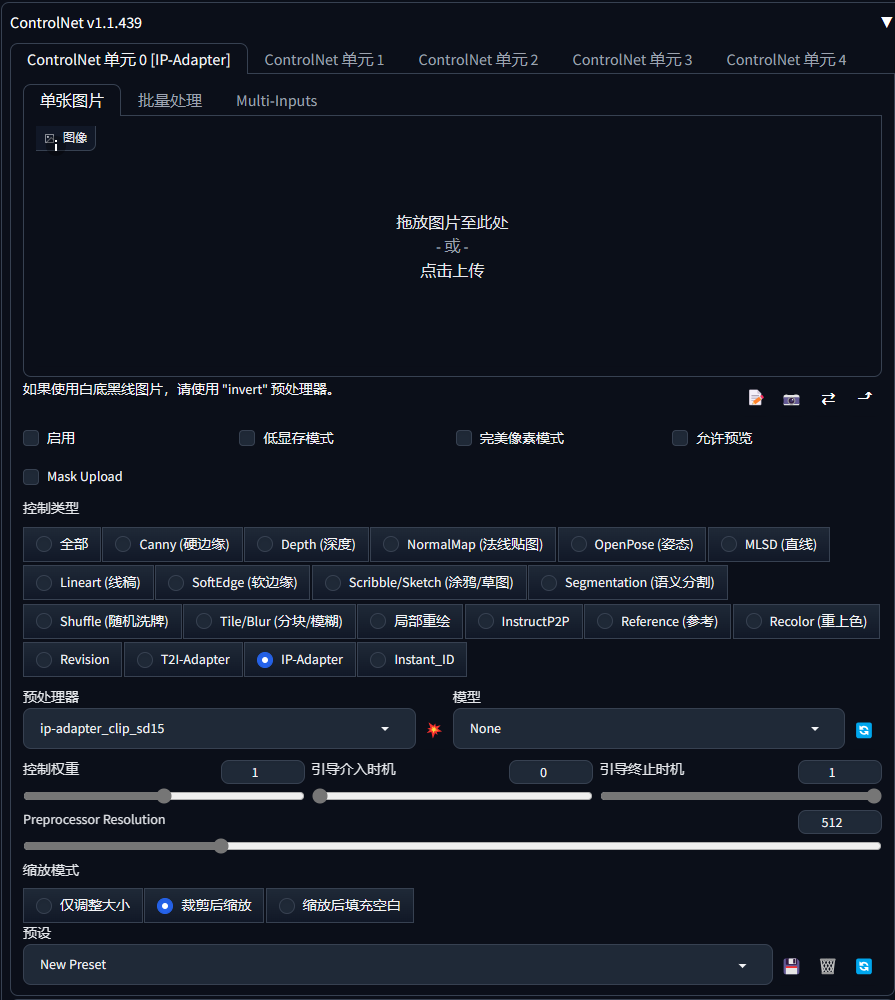Open the 预处理器 dropdown
Viewport: 895px width, 1000px height.
coord(220,729)
